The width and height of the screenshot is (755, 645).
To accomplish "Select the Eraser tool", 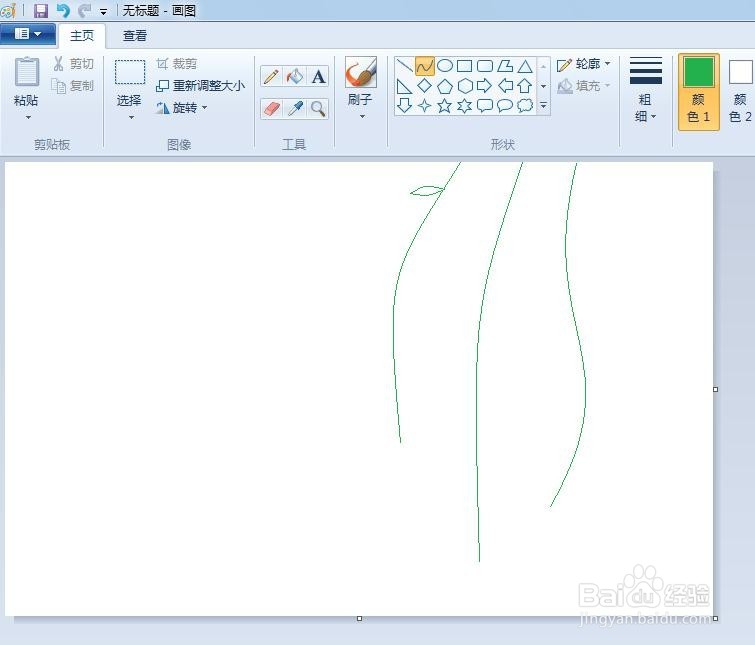I will 272,108.
